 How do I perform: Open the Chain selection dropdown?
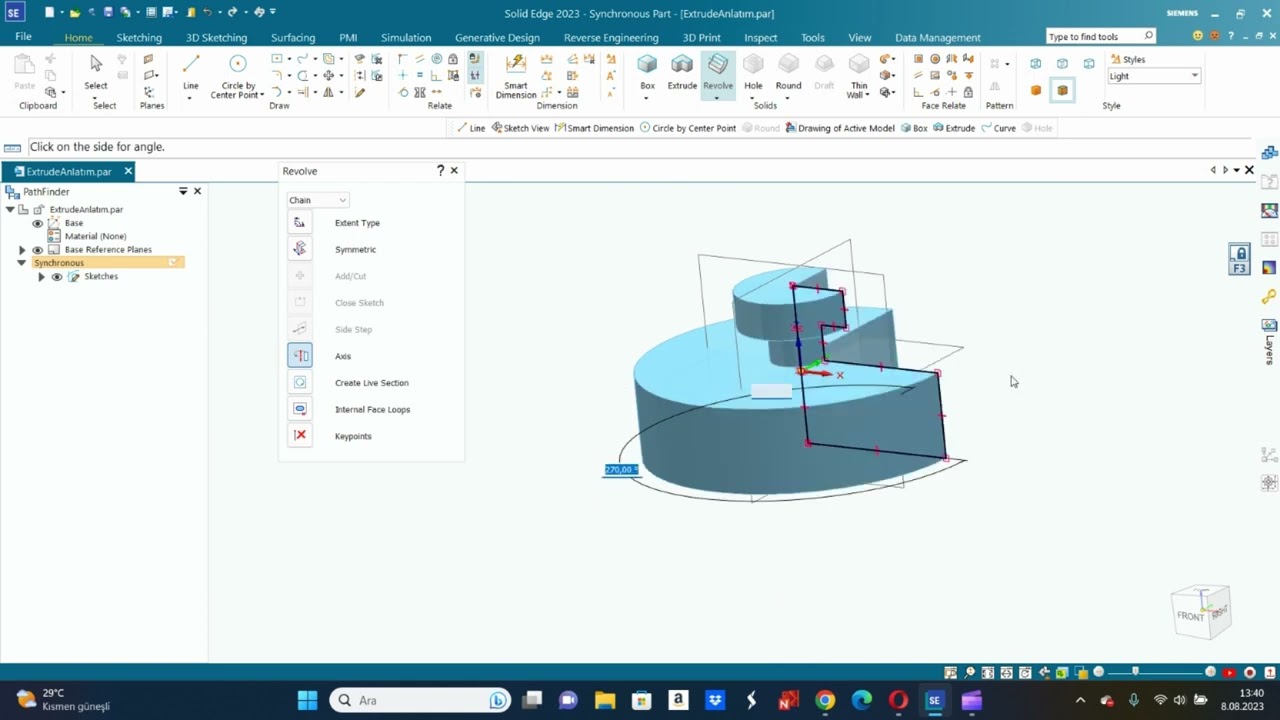pyautogui.click(x=318, y=200)
